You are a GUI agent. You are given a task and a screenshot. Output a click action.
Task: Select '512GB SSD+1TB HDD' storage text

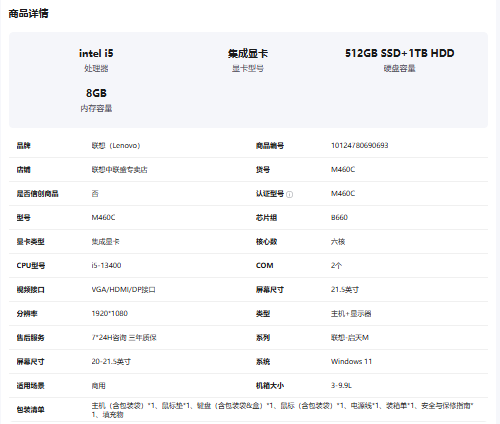tap(399, 53)
